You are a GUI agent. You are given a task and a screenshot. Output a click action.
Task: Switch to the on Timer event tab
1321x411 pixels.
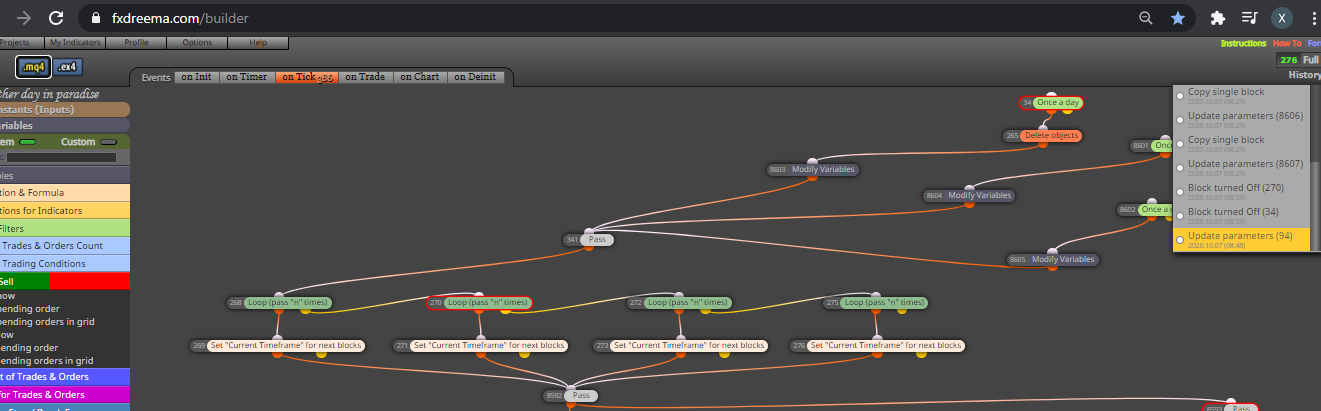click(x=246, y=77)
